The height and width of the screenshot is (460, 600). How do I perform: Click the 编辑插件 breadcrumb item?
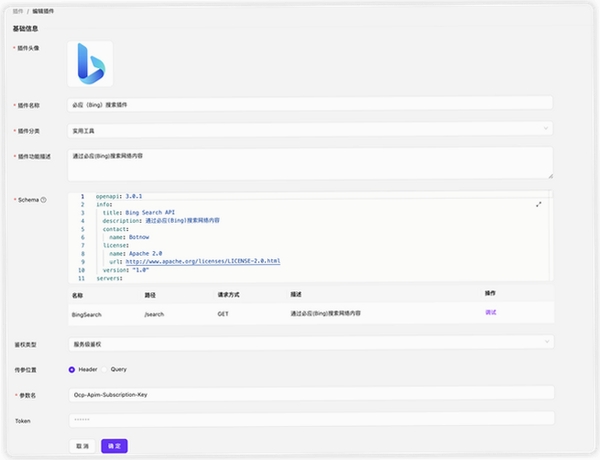coord(43,11)
